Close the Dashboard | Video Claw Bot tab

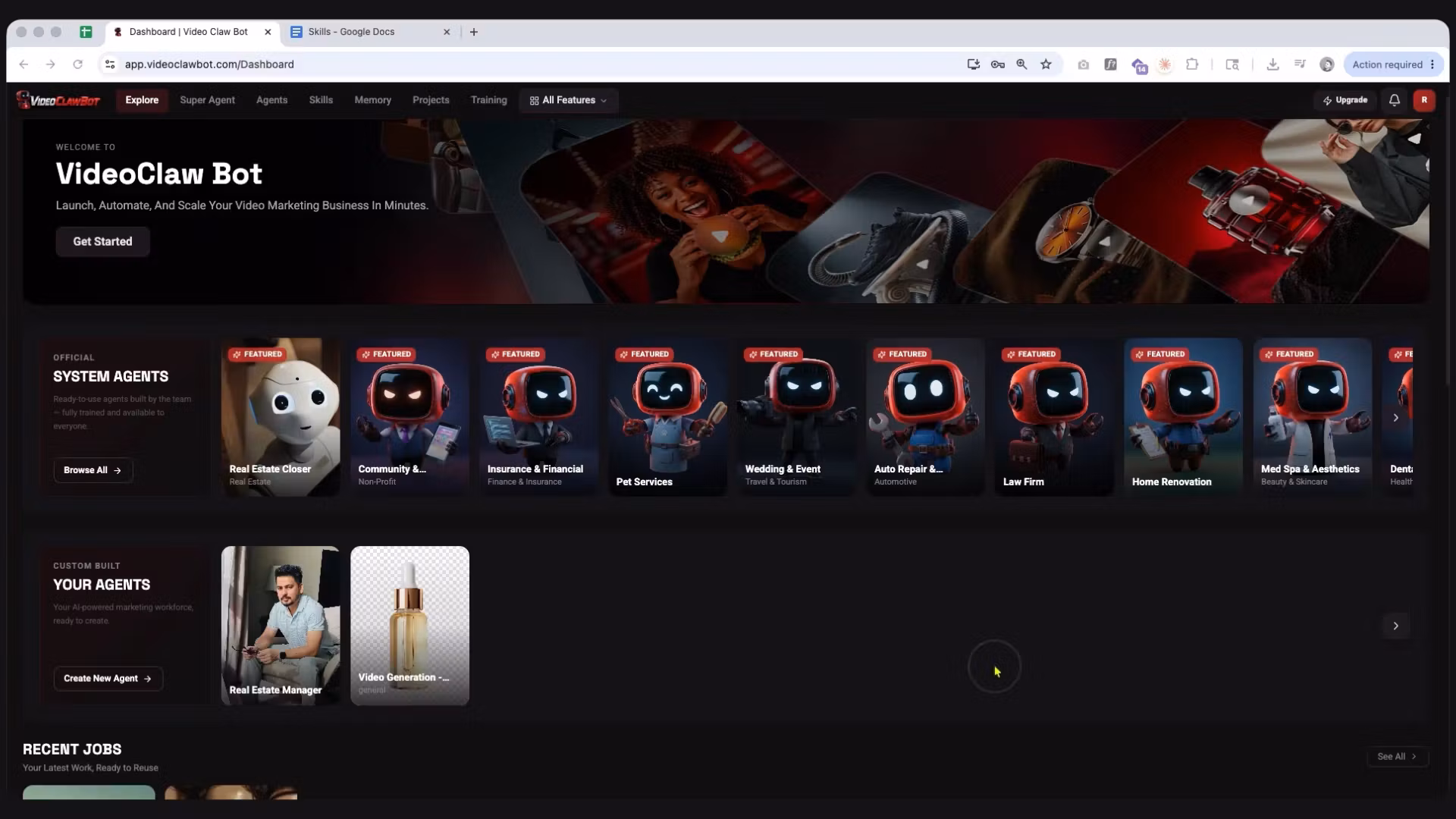pyautogui.click(x=268, y=32)
